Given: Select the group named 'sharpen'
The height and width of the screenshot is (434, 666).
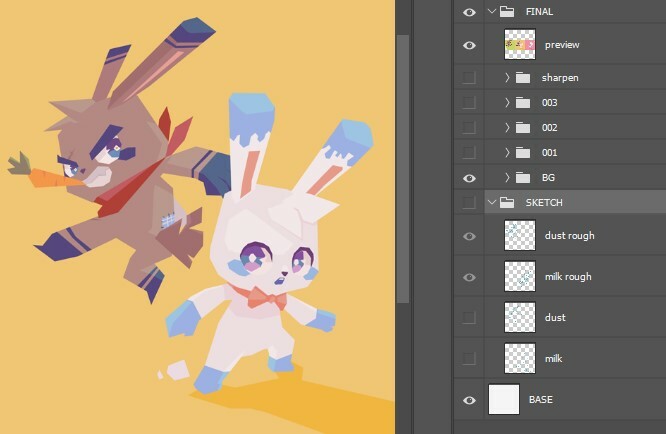Looking at the screenshot, I should tap(560, 78).
